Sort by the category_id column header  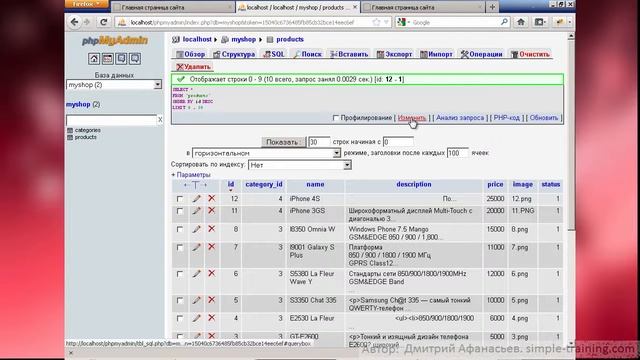[264, 184]
